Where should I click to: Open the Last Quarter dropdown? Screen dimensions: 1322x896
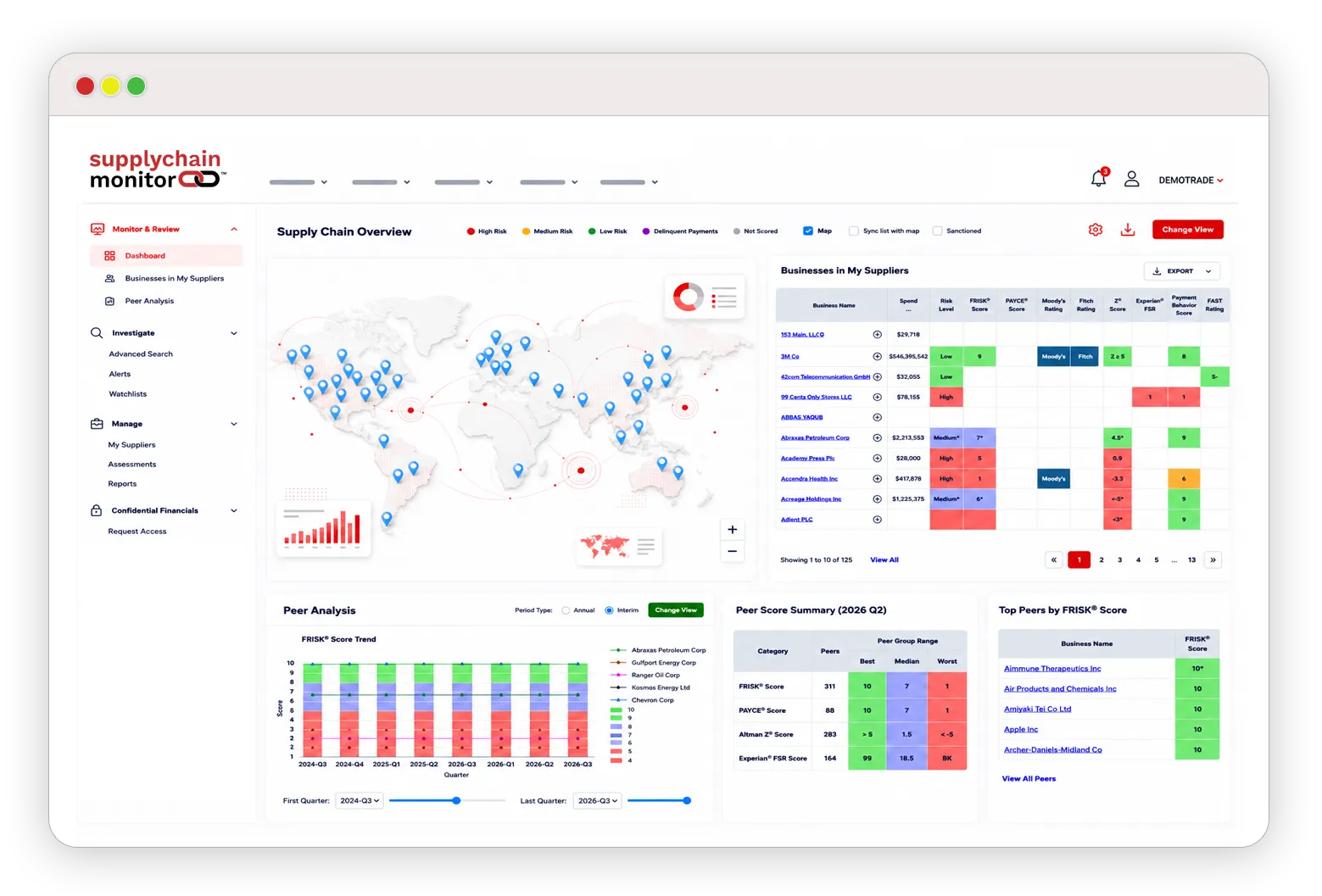pyautogui.click(x=597, y=800)
